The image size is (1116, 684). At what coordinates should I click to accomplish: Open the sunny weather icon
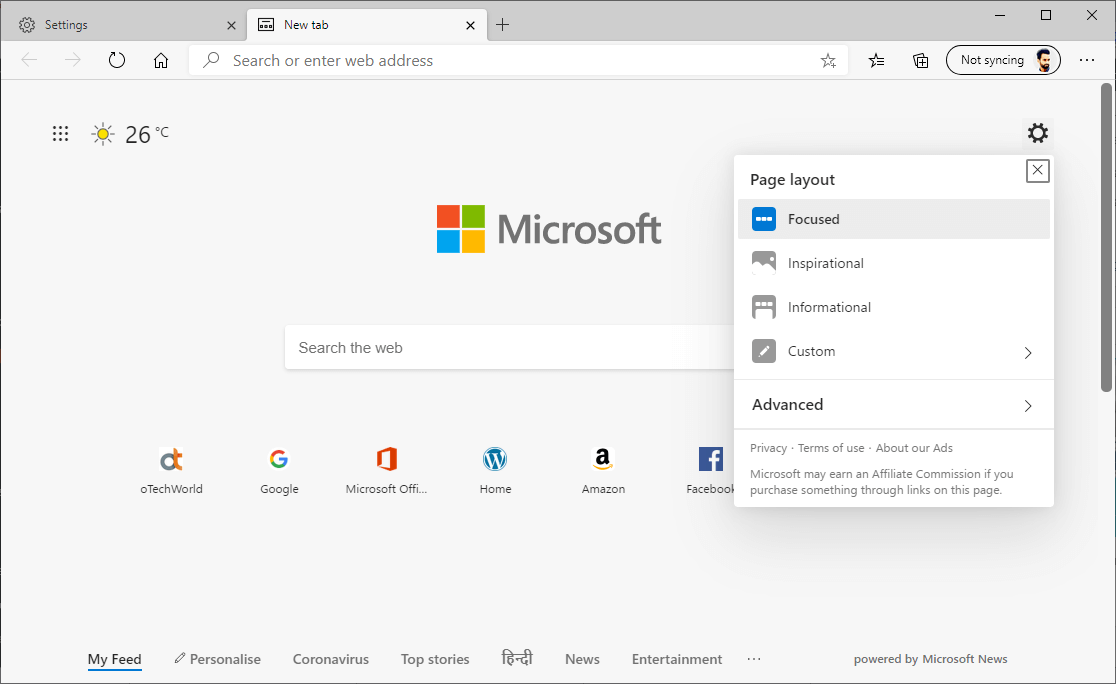pyautogui.click(x=102, y=134)
